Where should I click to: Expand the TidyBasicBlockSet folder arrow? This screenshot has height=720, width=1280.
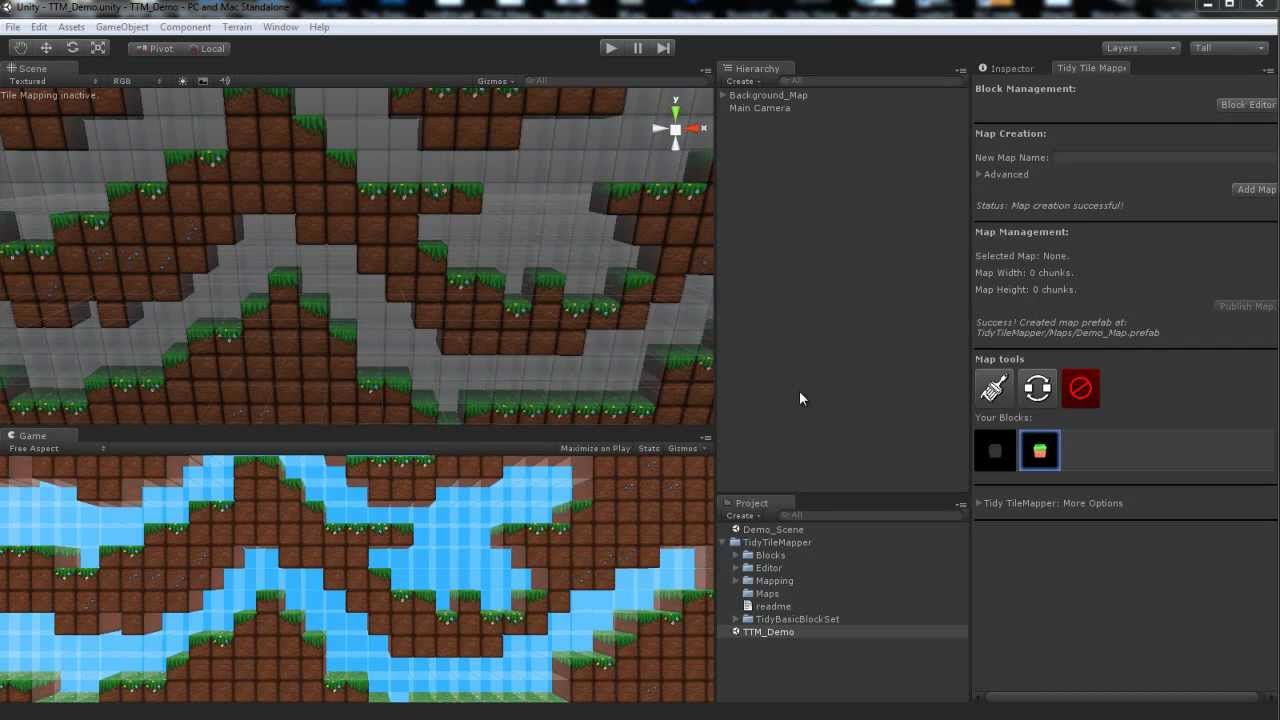pyautogui.click(x=736, y=619)
